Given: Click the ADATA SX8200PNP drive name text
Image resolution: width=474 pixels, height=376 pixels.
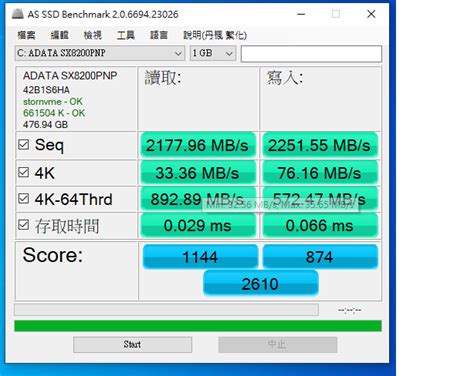Looking at the screenshot, I should point(70,76).
